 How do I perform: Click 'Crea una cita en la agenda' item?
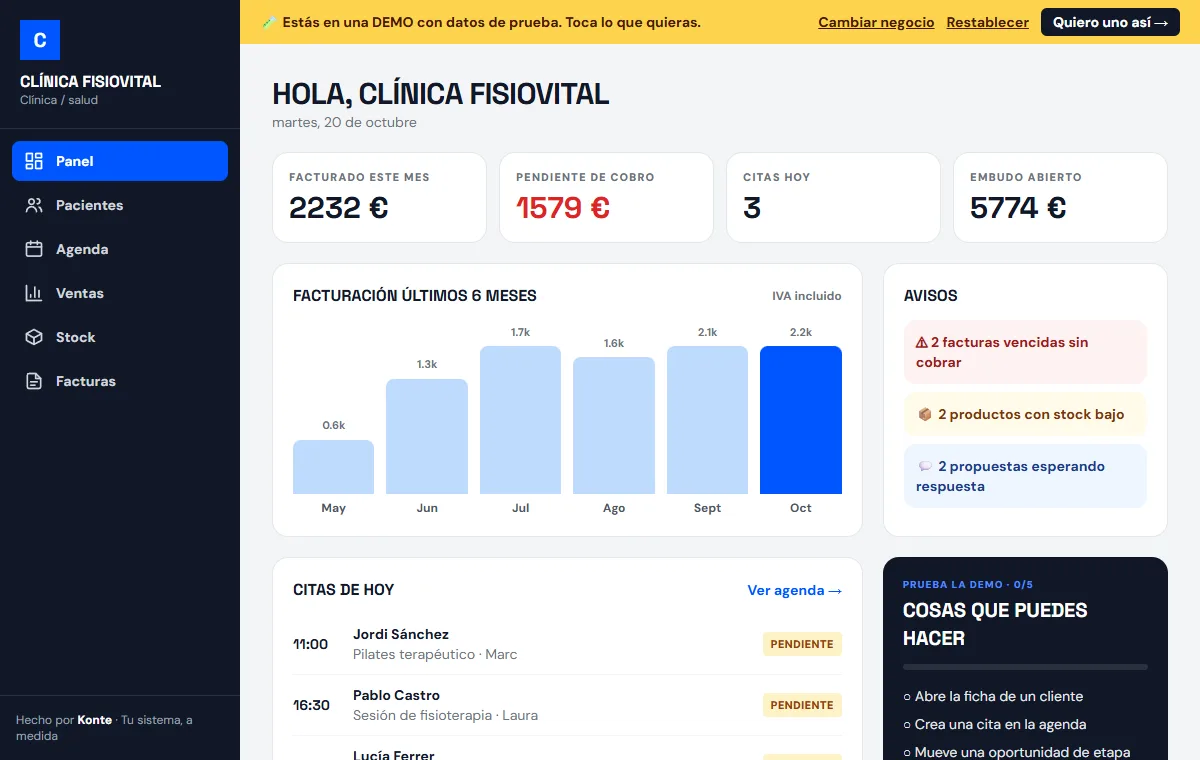point(994,724)
